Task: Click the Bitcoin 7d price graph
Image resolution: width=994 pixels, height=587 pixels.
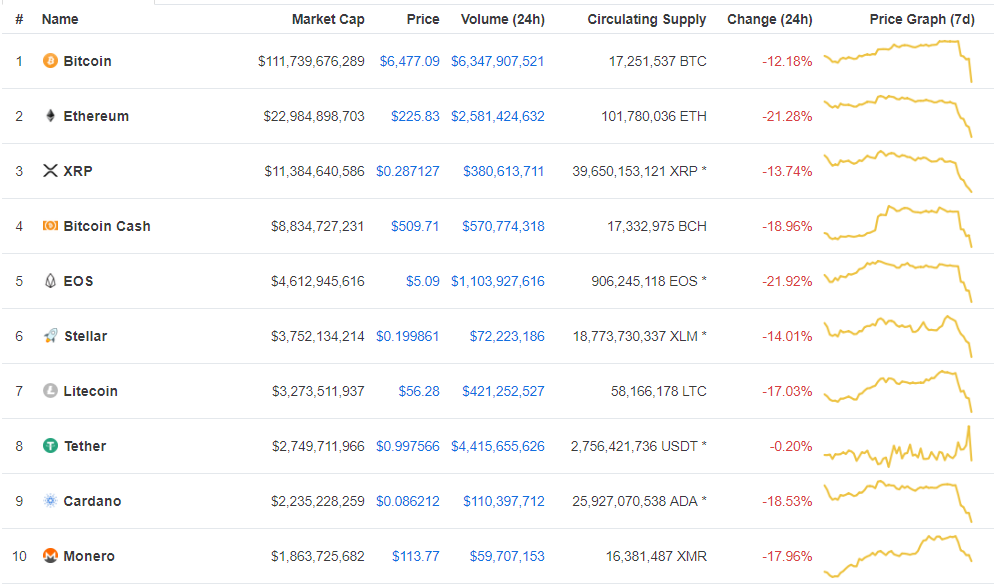Action: pyautogui.click(x=898, y=61)
